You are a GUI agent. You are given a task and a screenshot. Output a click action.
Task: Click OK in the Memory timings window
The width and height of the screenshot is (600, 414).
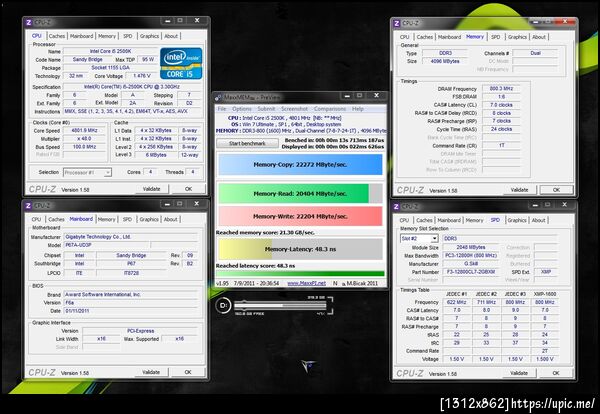pos(556,190)
